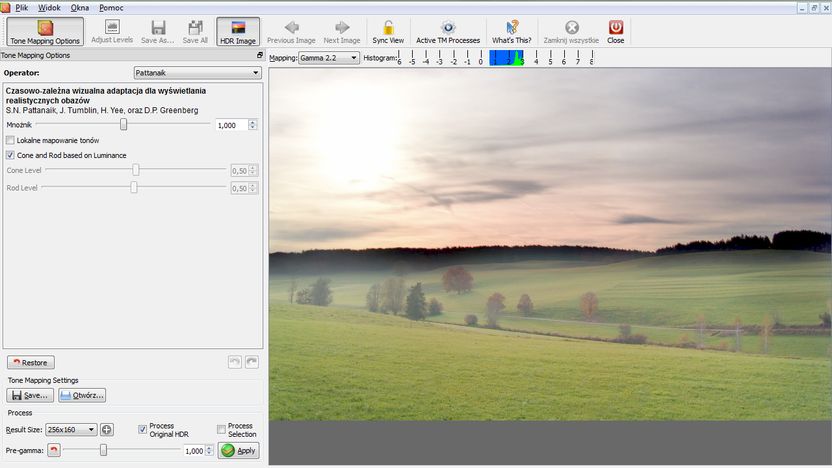Click the histogram blue range selection
Image resolution: width=832 pixels, height=468 pixels.
(506, 58)
